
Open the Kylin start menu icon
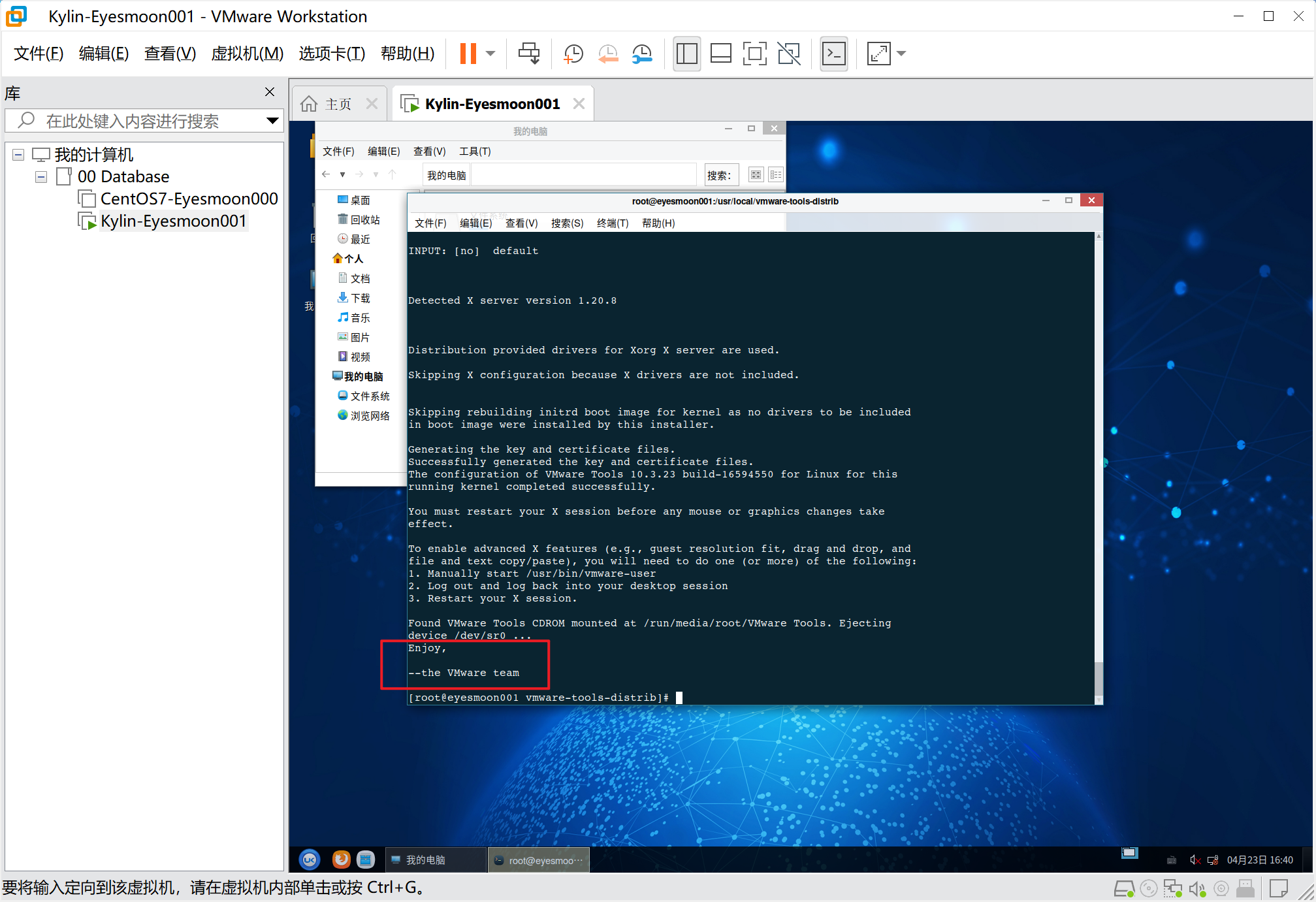(310, 860)
